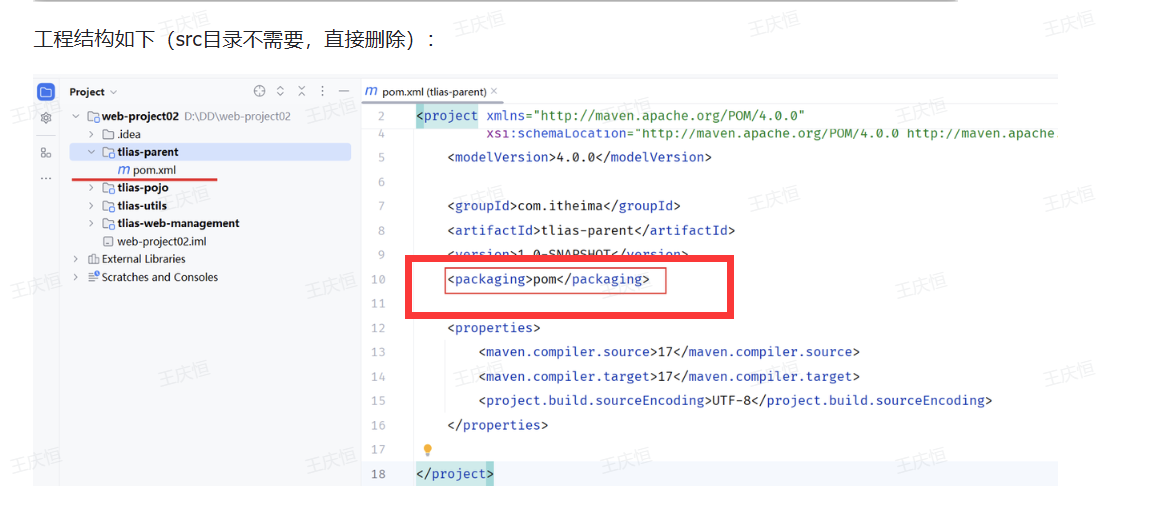Viewport: 1158px width, 528px height.
Task: Hide the Project panel with minimize dash
Action: (x=343, y=92)
